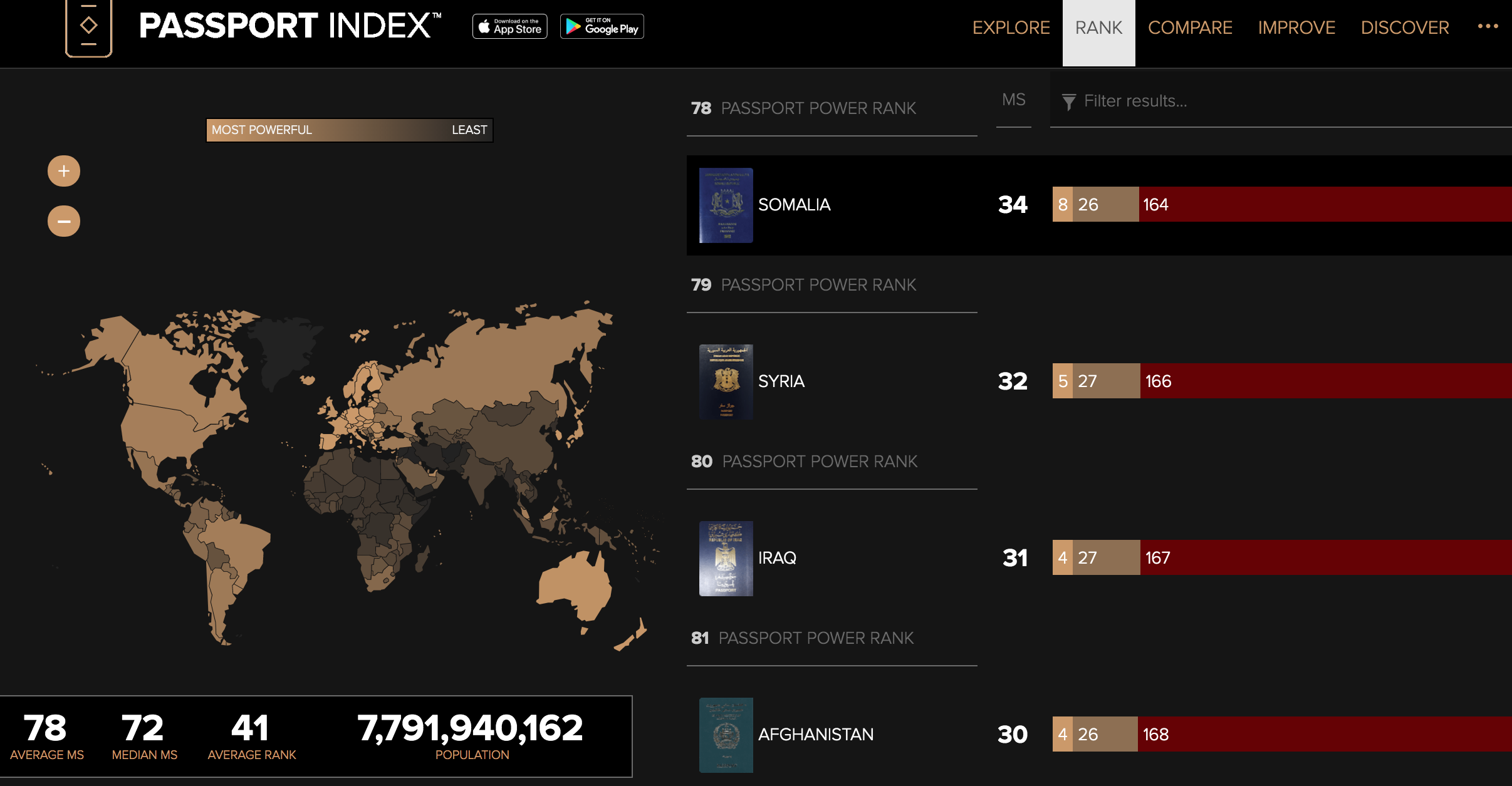Image resolution: width=1512 pixels, height=786 pixels.
Task: Click the 72 MEDIAN MS statistic
Action: (x=144, y=737)
